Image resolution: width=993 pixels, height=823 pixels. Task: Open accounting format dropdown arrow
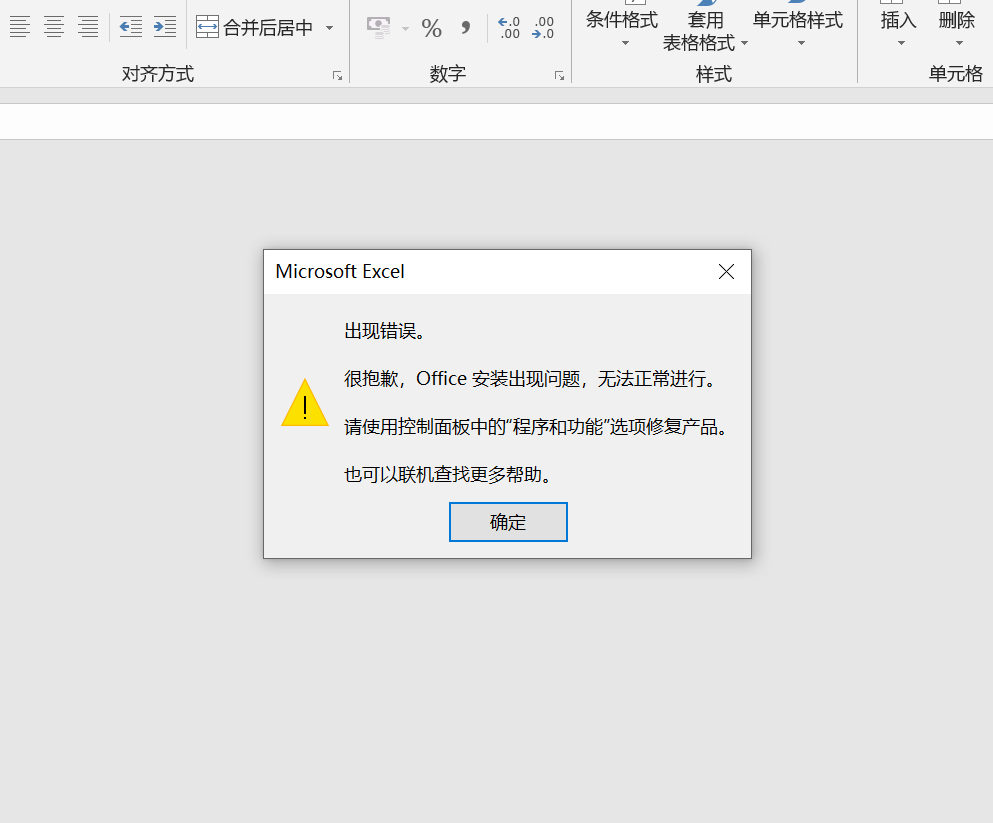[x=405, y=28]
